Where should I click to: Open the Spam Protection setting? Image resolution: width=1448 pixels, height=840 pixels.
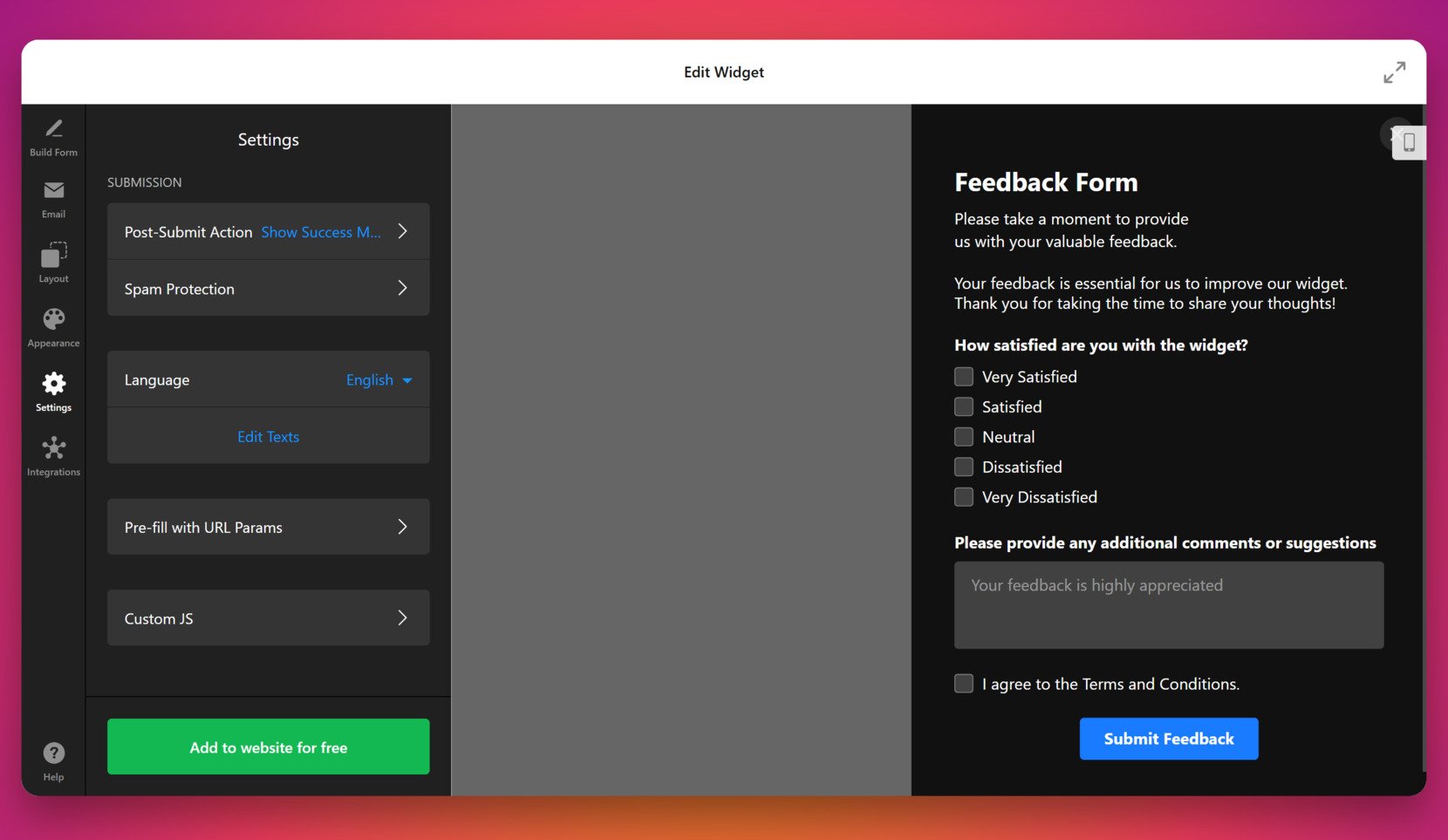pyautogui.click(x=268, y=288)
